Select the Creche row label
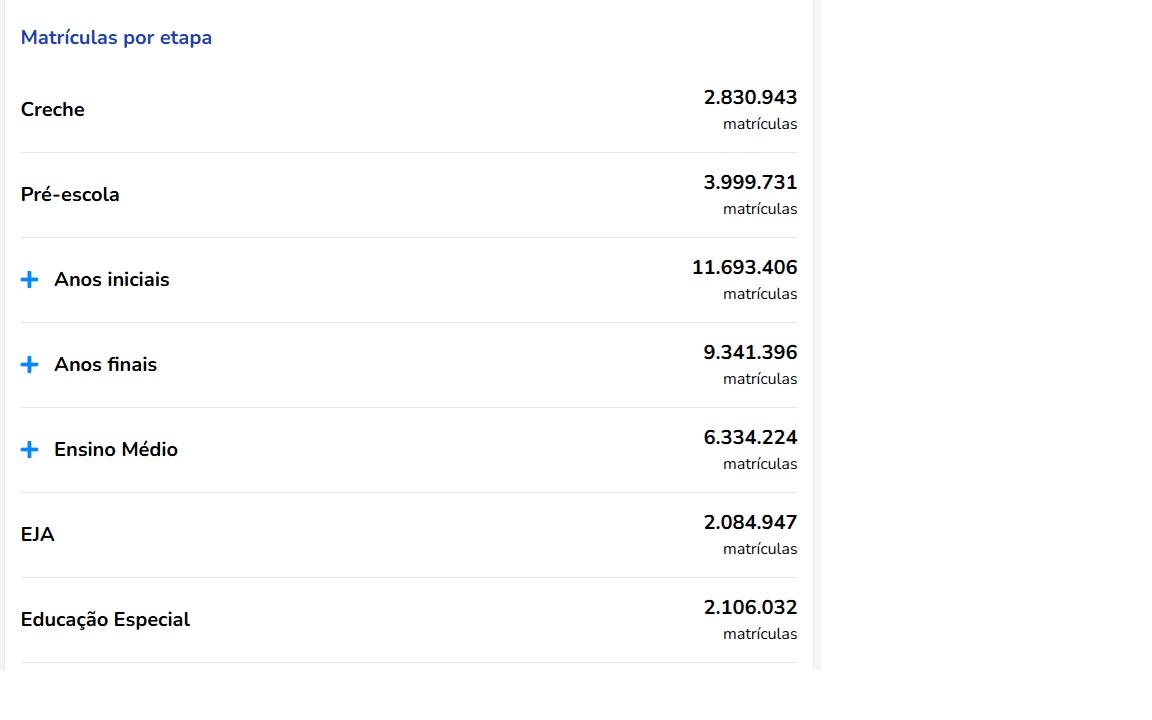 (53, 110)
